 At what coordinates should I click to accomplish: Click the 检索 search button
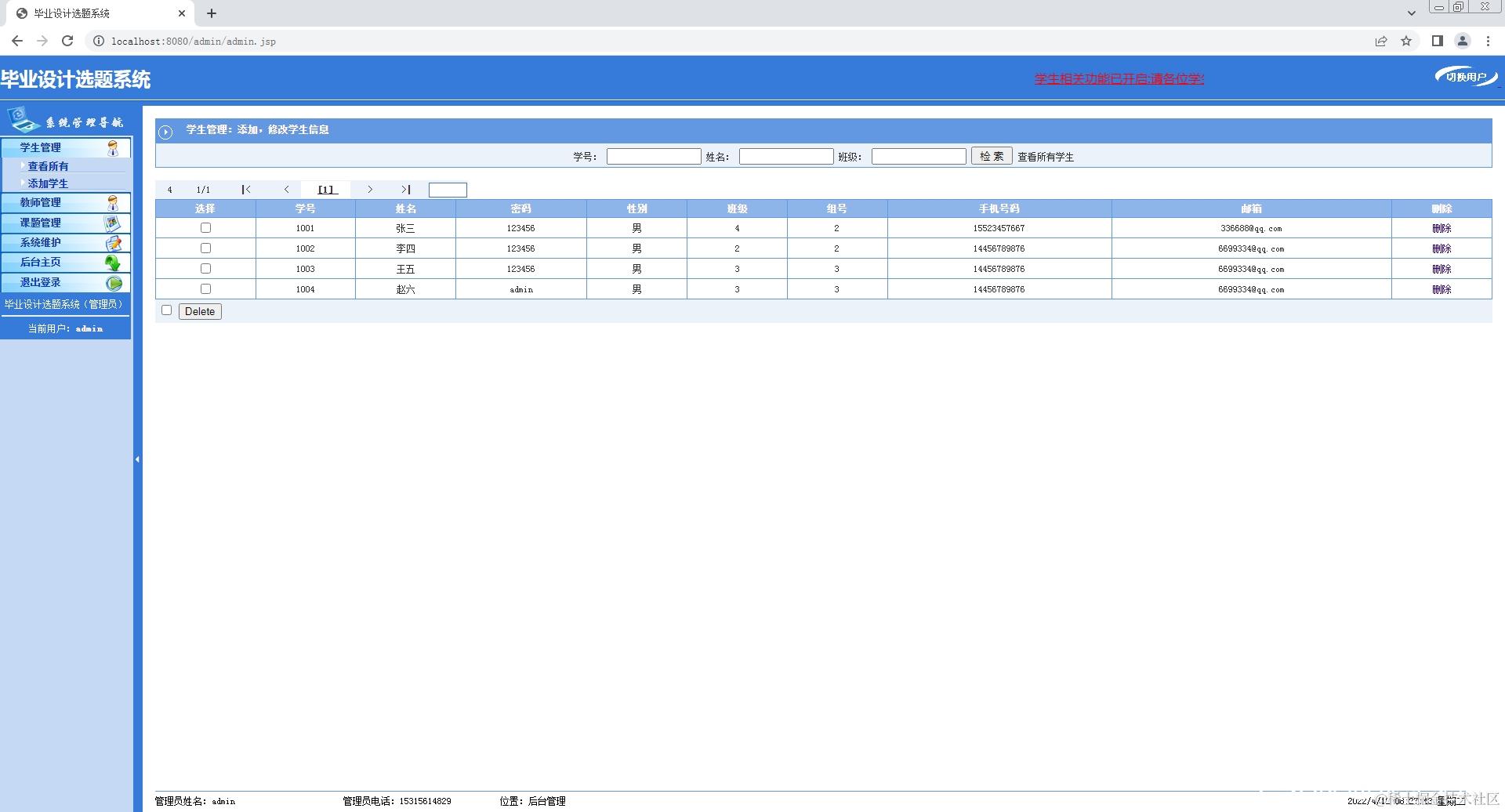click(x=992, y=156)
